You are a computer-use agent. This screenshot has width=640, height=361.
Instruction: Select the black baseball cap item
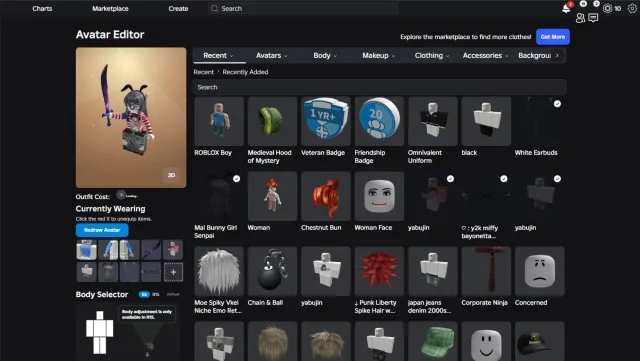point(540,341)
